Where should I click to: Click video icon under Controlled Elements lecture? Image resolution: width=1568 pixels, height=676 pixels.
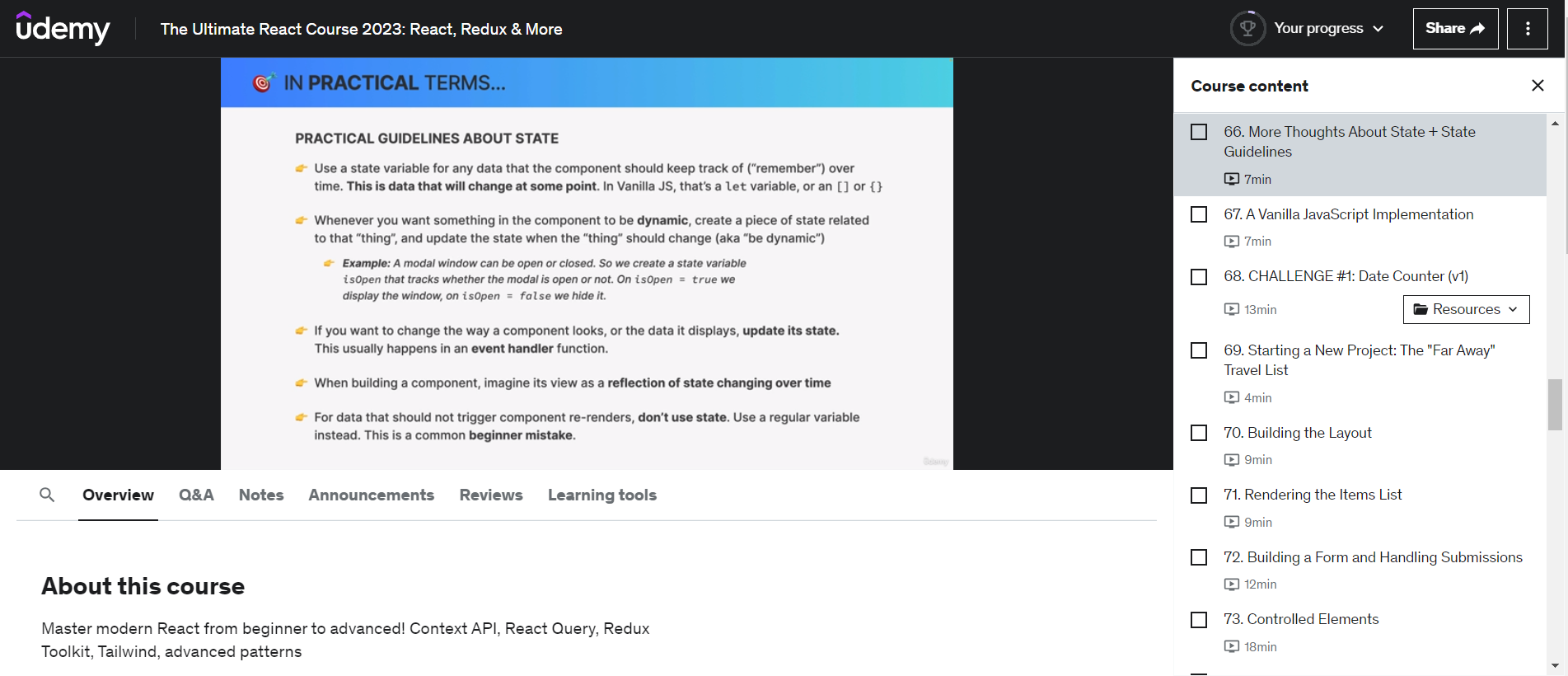click(x=1232, y=647)
